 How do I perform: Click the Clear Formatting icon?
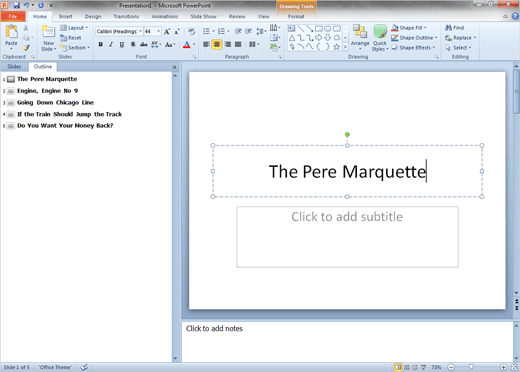click(191, 31)
